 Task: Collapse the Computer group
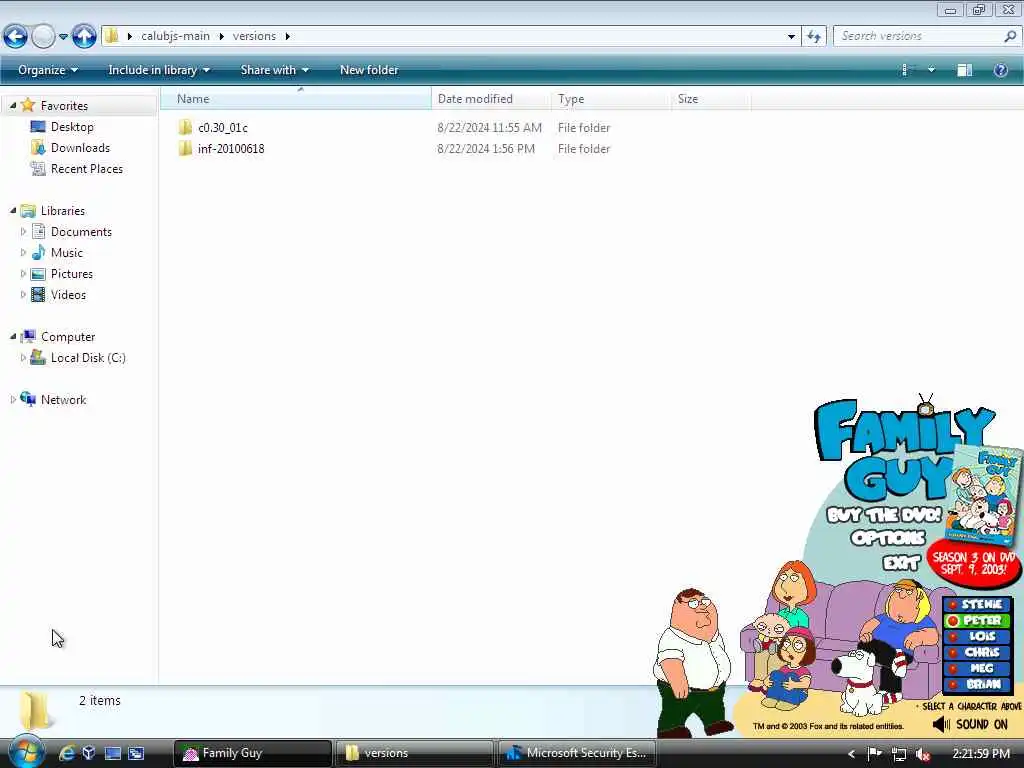click(x=12, y=336)
